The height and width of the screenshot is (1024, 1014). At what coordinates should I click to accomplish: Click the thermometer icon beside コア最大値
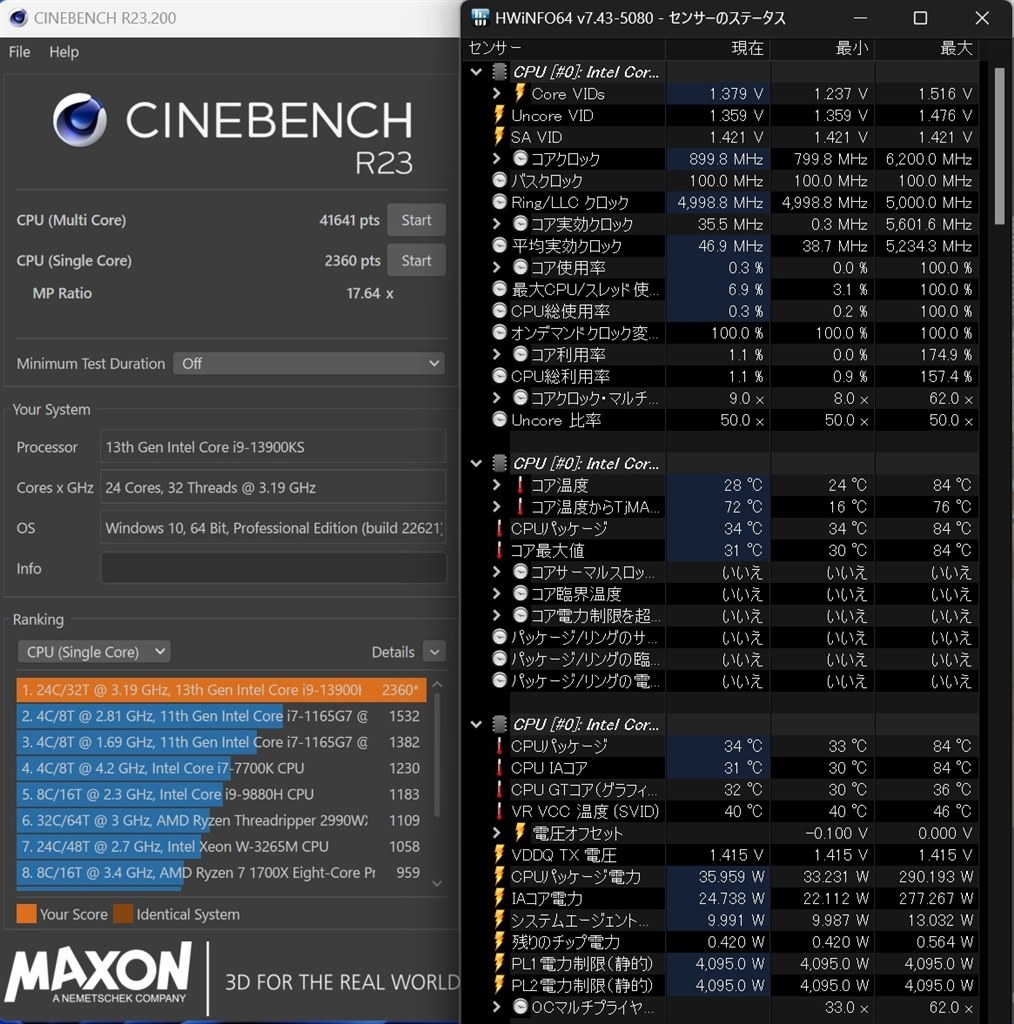tap(499, 550)
